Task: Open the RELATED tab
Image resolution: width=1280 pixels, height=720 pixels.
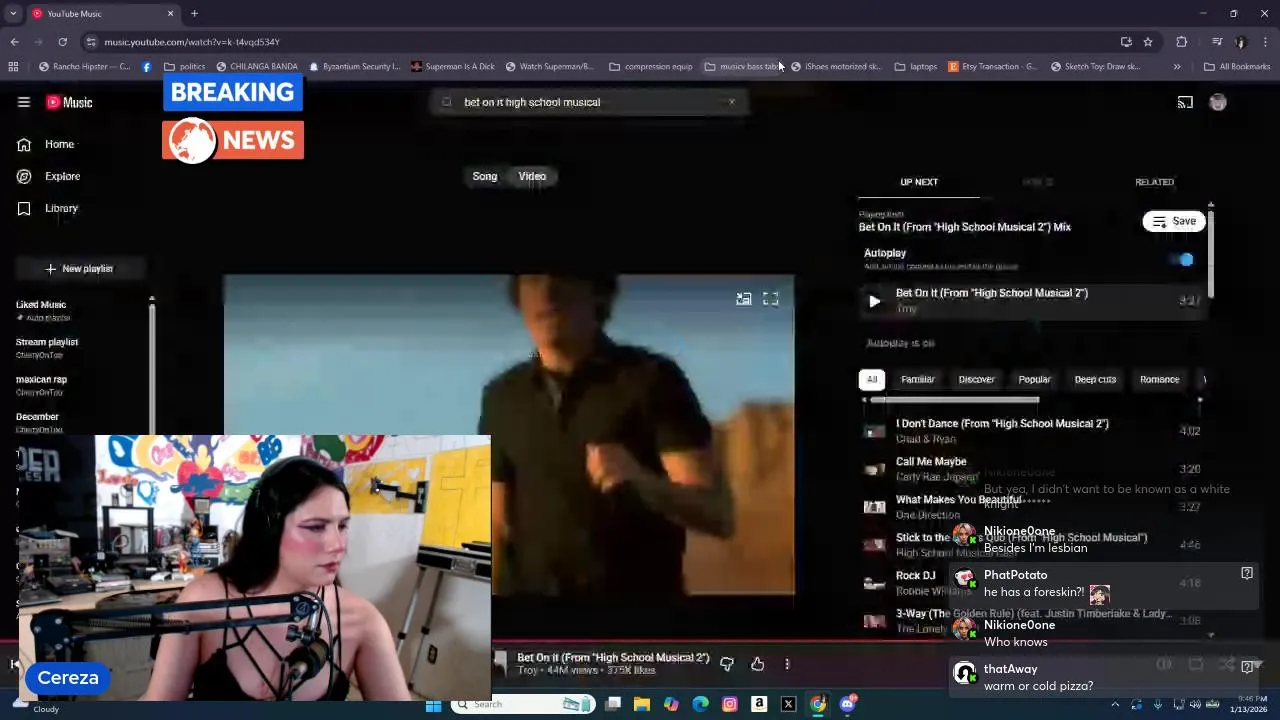Action: [x=1154, y=182]
